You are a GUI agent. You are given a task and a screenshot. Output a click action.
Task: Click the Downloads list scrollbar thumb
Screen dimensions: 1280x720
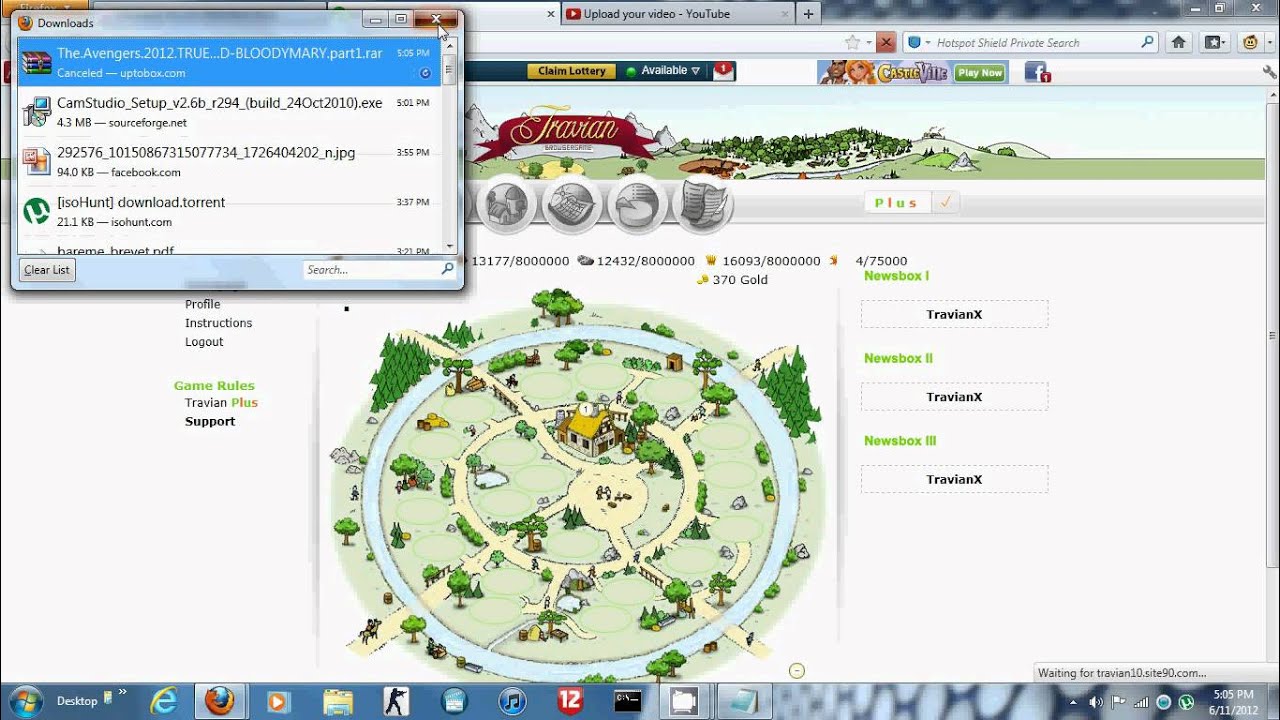click(449, 71)
